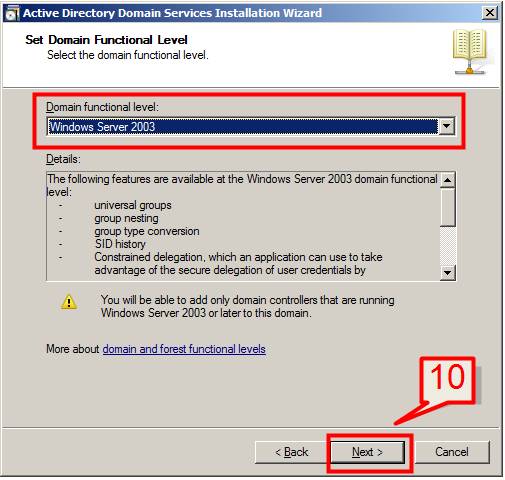Click the Details label above the text box
The height and width of the screenshot is (480, 505).
(63, 159)
